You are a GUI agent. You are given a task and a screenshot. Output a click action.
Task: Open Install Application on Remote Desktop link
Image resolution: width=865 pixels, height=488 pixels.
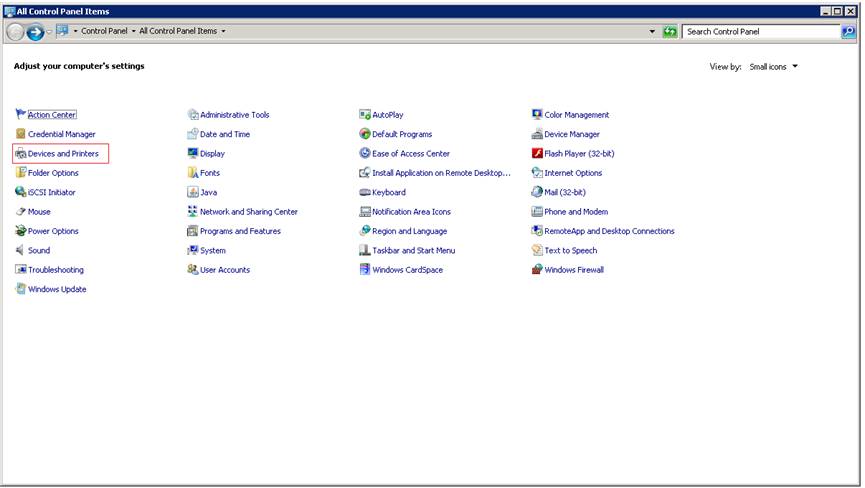pyautogui.click(x=441, y=173)
